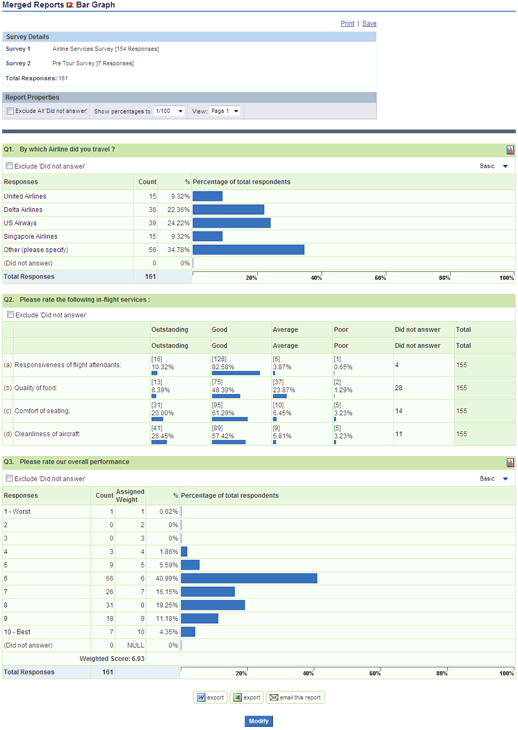Check Exclude 'Did not answer' under Q3
The height and width of the screenshot is (730, 518).
coord(9,478)
